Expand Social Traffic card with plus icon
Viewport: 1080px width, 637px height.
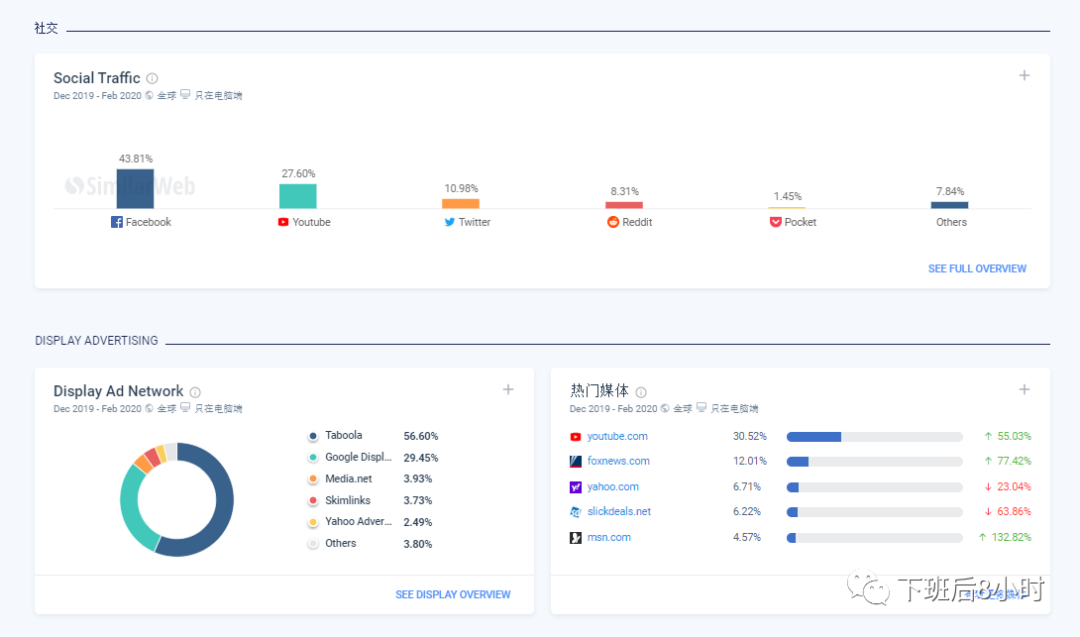[1024, 76]
